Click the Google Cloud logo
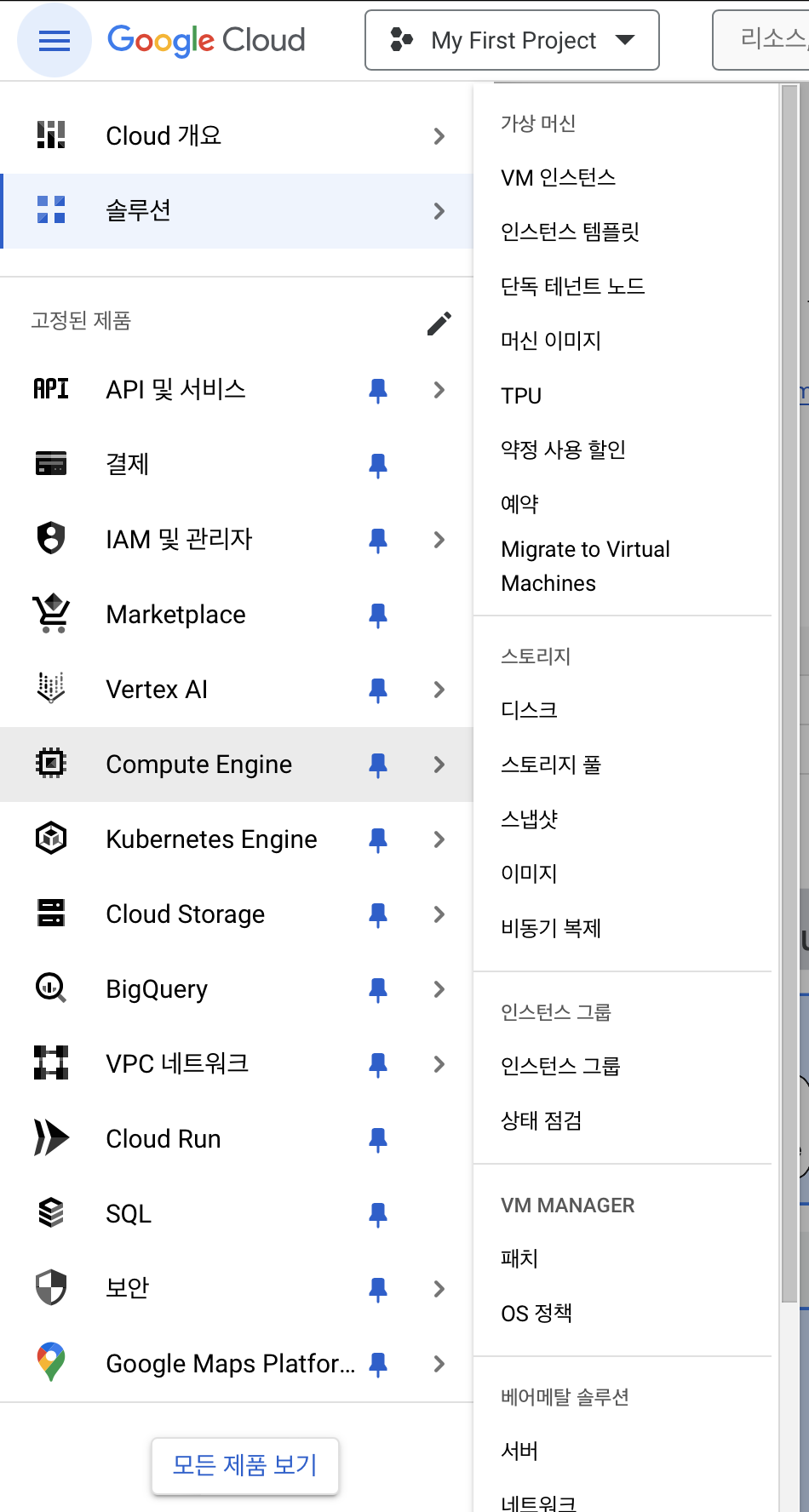809x1512 pixels. (206, 40)
